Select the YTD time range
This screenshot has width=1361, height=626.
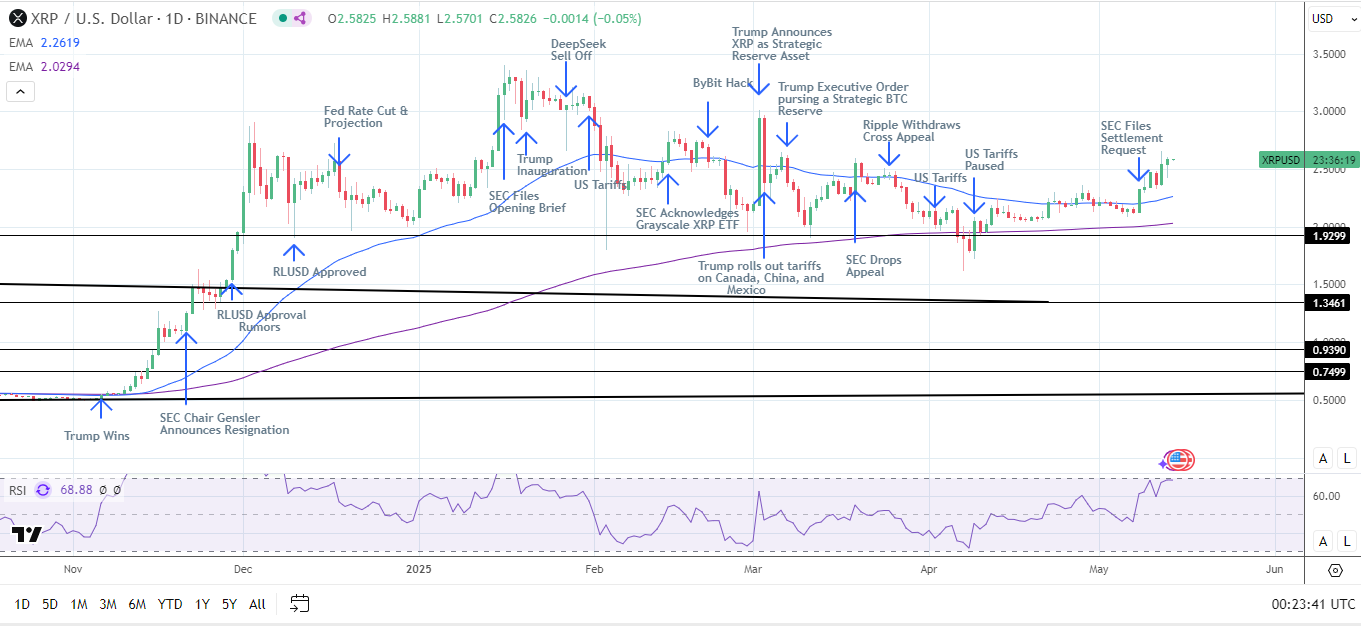pos(170,604)
